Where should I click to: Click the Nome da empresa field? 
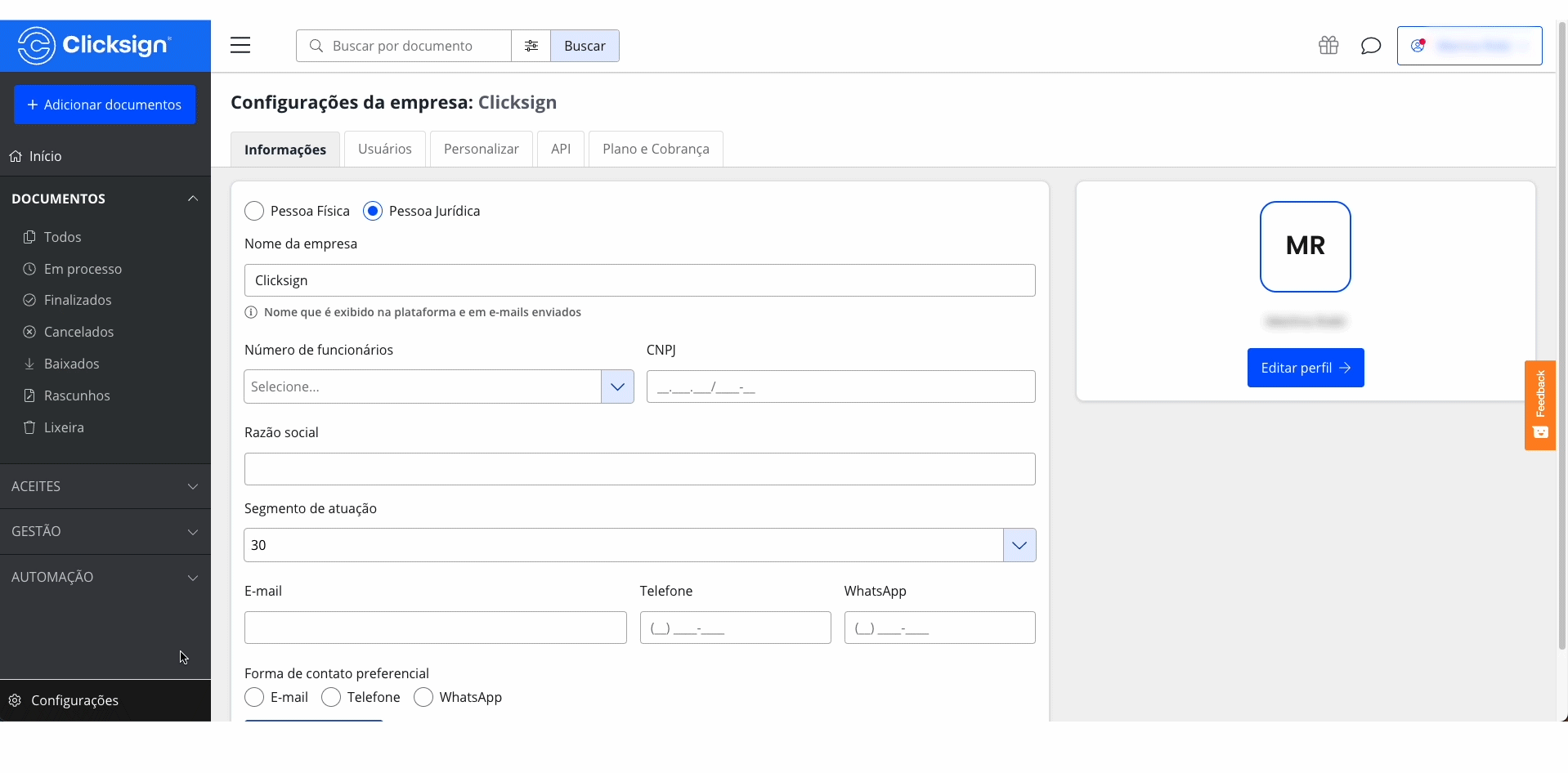pos(640,280)
